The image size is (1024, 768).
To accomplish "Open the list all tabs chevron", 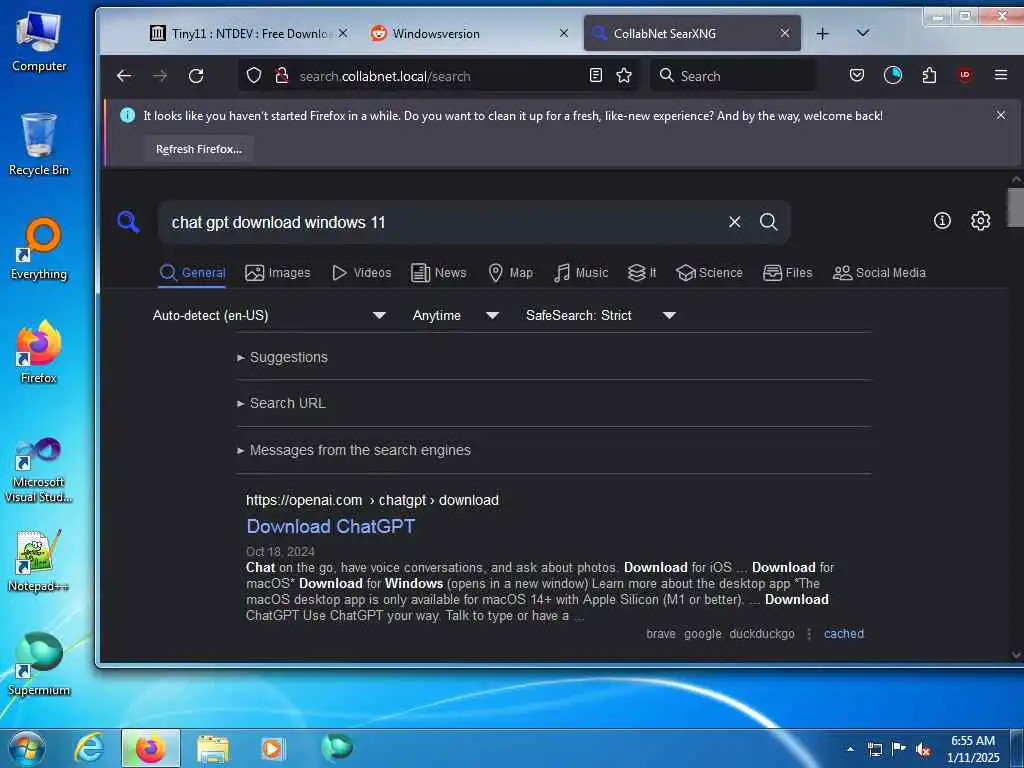I will 863,33.
